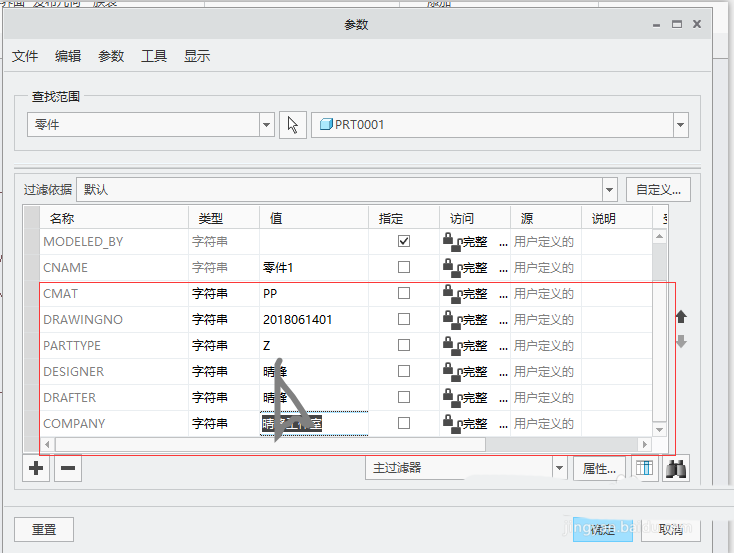Click horizontal scrollbar right arrow

(x=645, y=444)
